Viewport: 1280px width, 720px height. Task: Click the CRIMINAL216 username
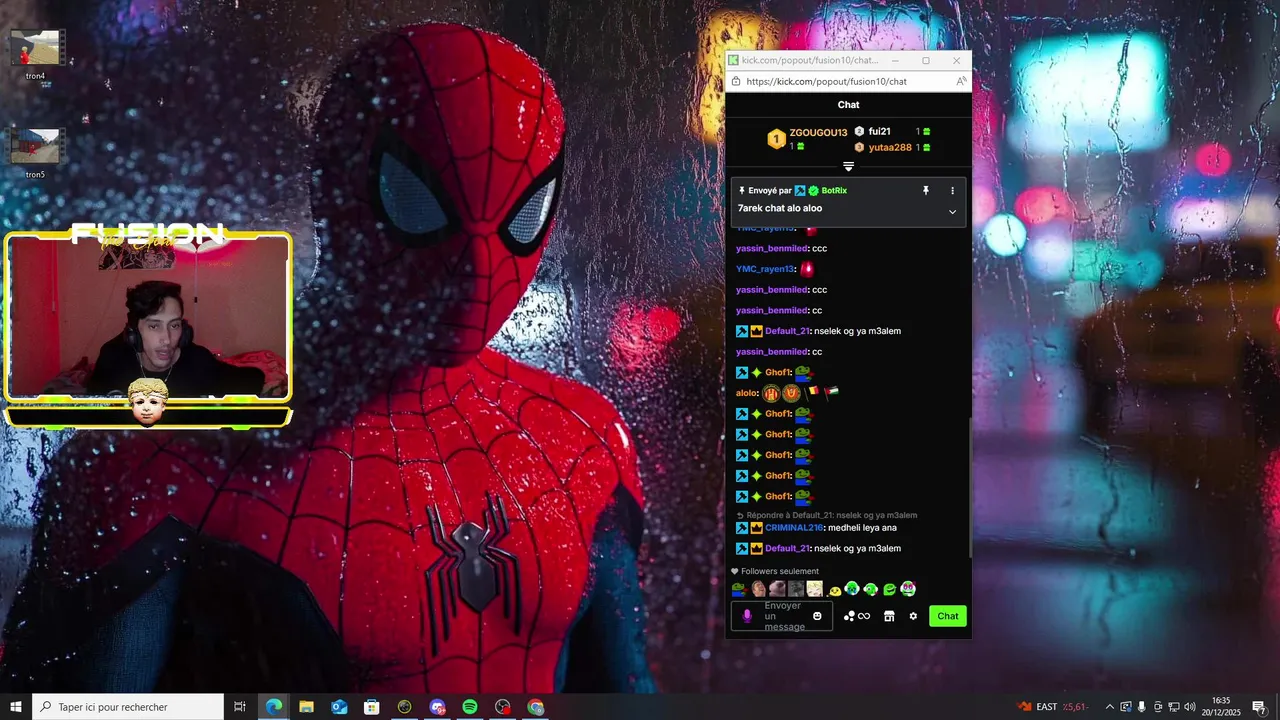tap(794, 527)
